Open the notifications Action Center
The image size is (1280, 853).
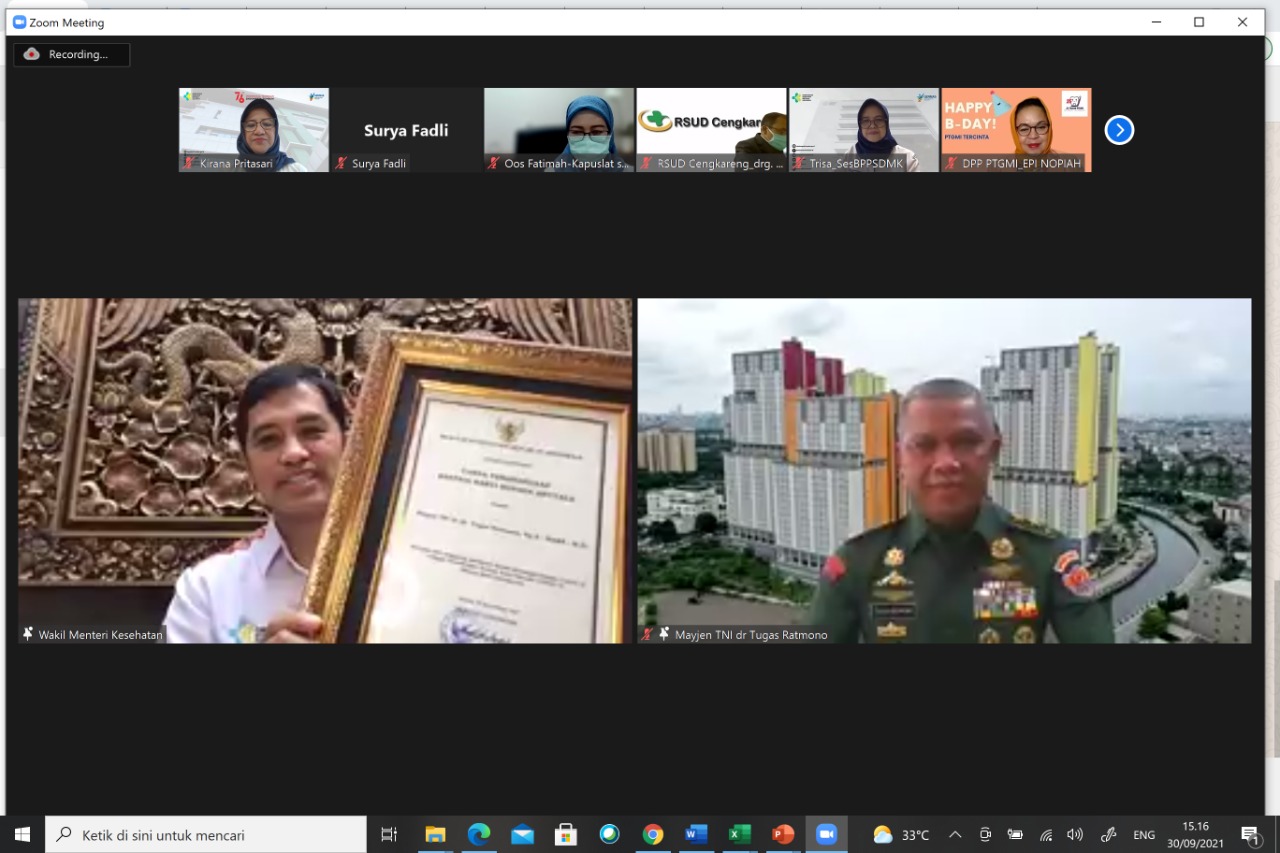click(1252, 834)
